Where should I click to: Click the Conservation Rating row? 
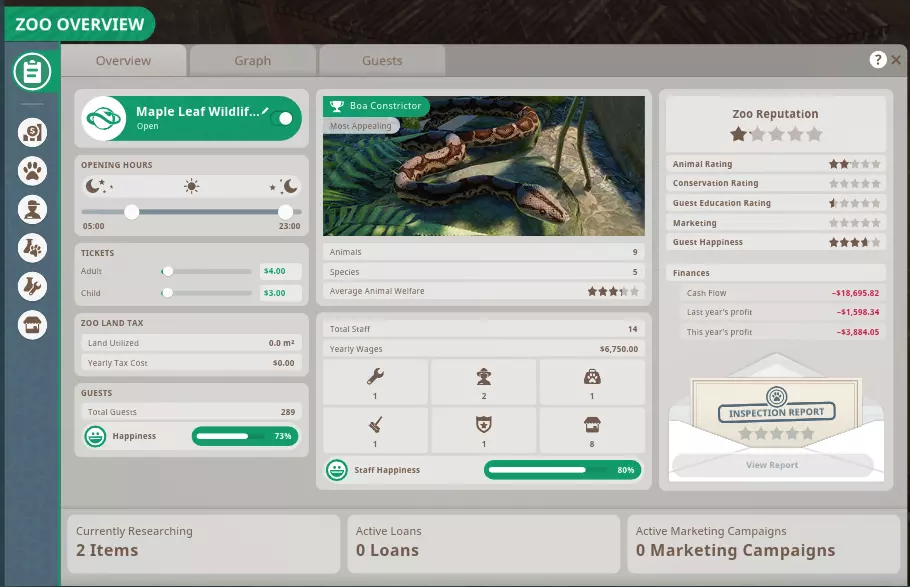click(x=776, y=183)
